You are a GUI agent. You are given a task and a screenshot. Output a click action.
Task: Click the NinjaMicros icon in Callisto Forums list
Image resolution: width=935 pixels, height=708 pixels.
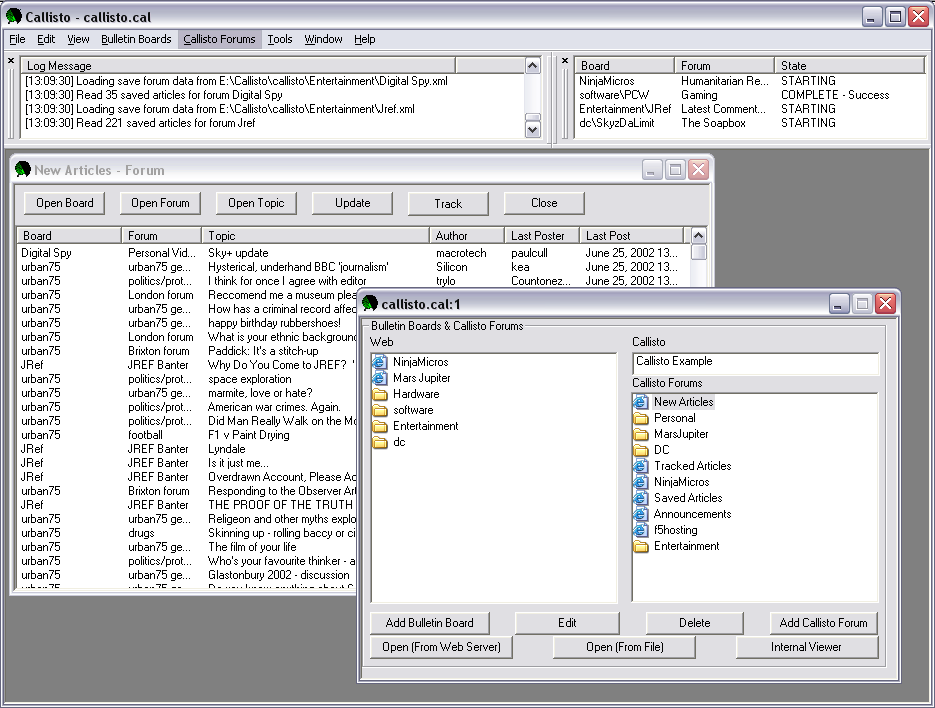(640, 482)
